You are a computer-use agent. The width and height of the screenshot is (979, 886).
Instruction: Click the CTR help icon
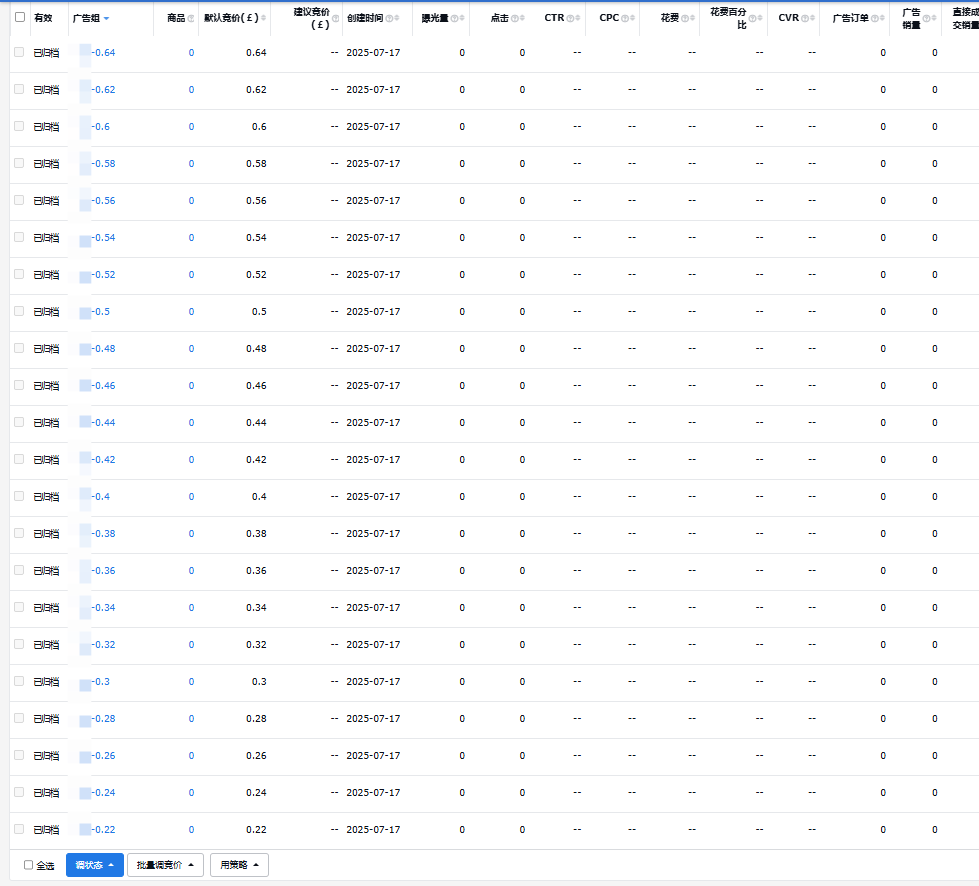point(569,19)
